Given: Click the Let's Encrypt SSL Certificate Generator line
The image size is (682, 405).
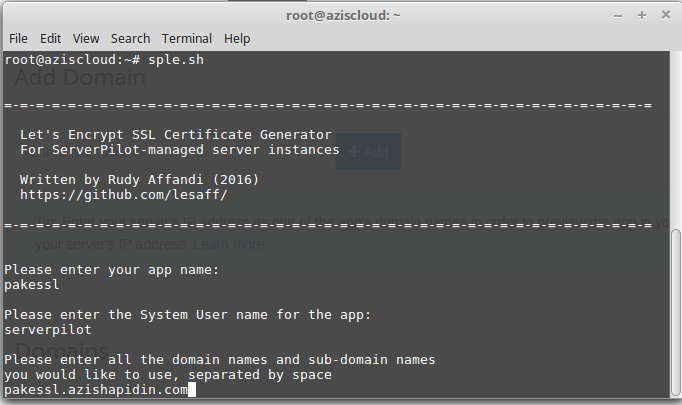Looking at the screenshot, I should coord(175,135).
